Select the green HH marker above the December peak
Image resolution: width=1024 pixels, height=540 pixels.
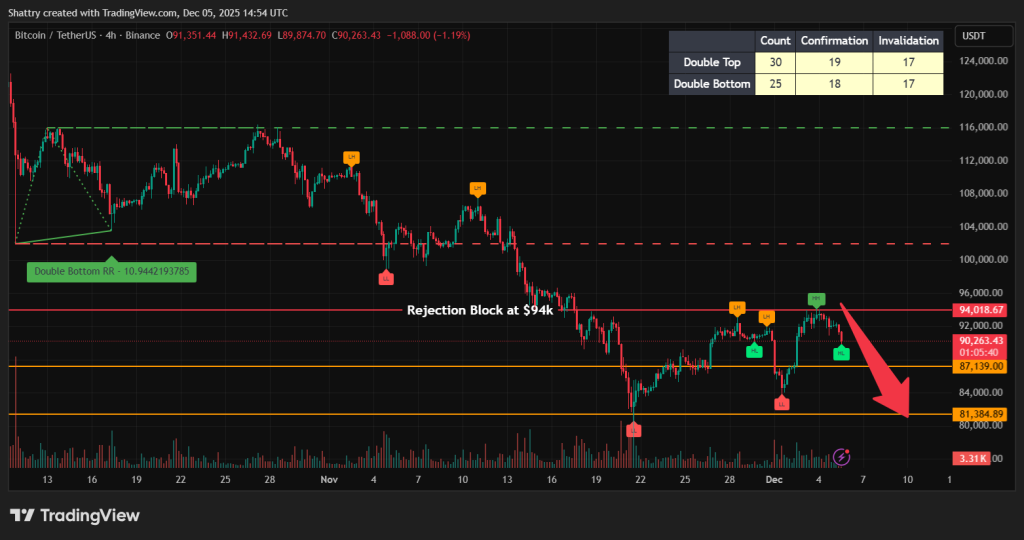click(816, 299)
